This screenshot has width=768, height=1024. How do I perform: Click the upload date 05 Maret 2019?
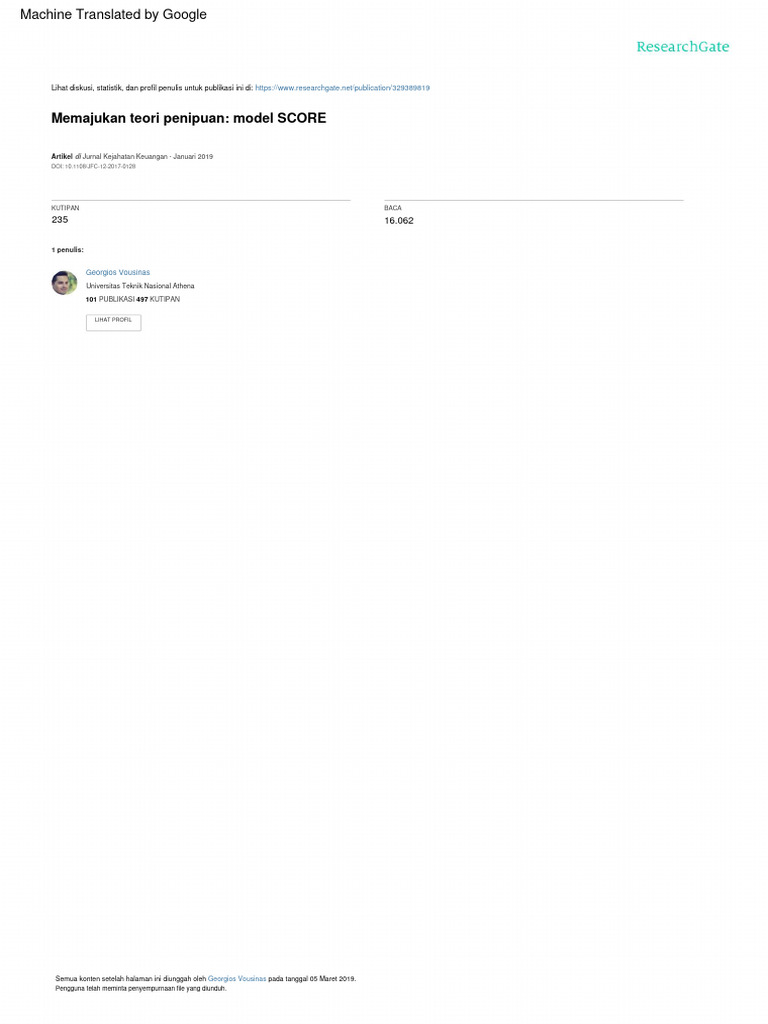coord(332,978)
